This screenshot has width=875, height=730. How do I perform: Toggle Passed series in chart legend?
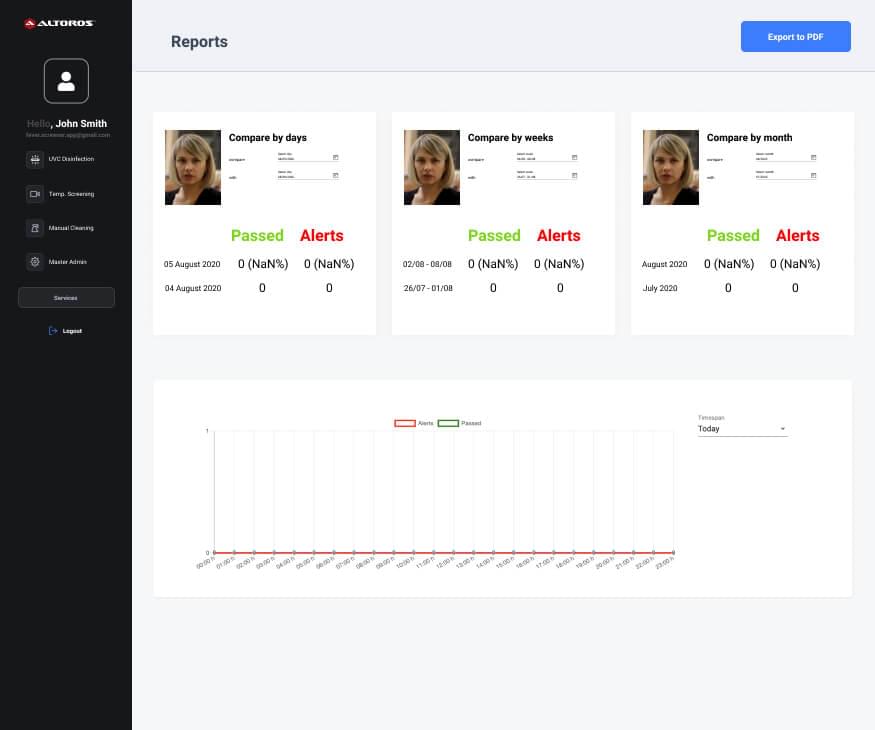coord(448,423)
